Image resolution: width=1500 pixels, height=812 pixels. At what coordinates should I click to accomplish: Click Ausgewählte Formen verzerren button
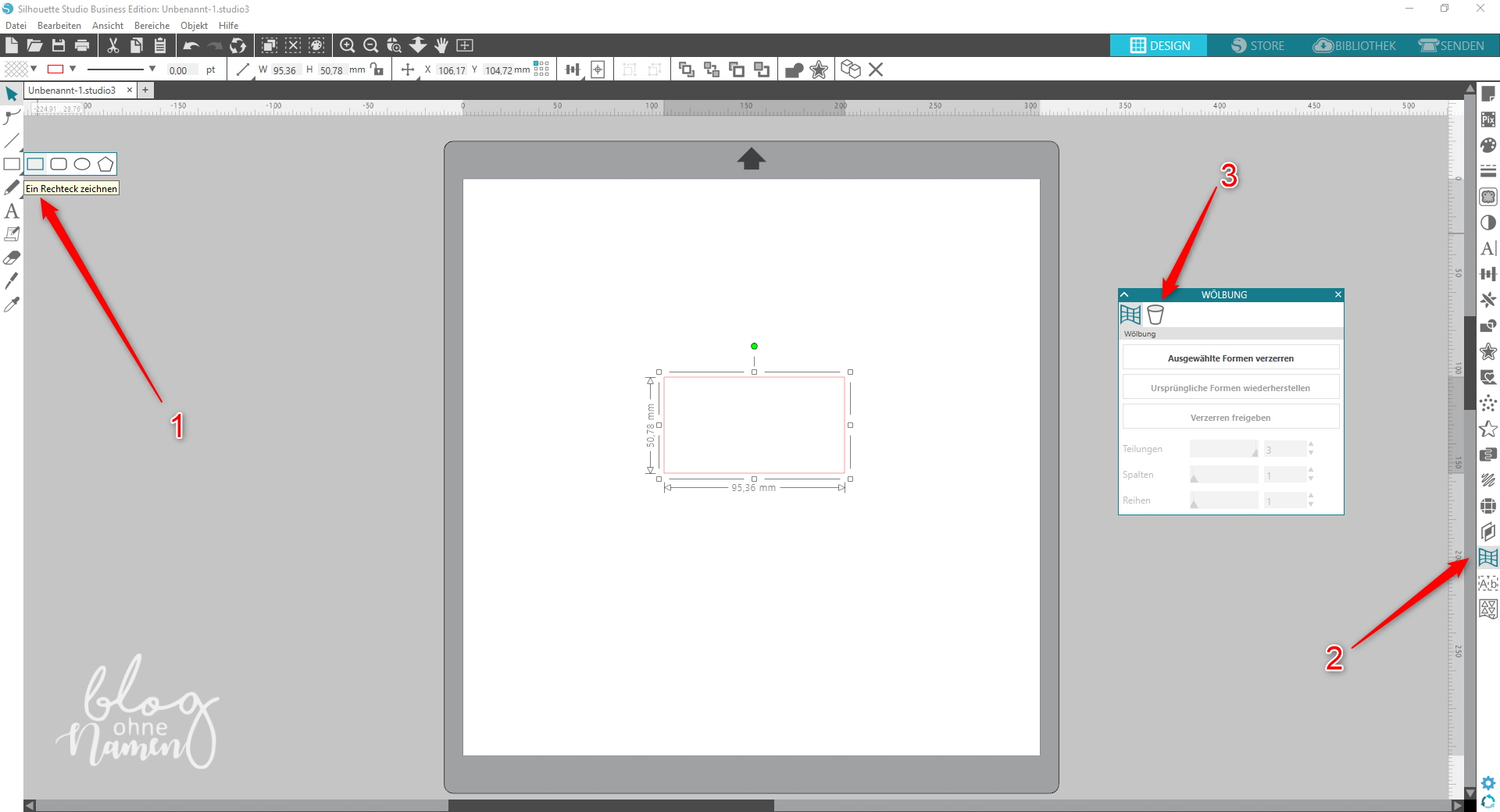coord(1230,358)
